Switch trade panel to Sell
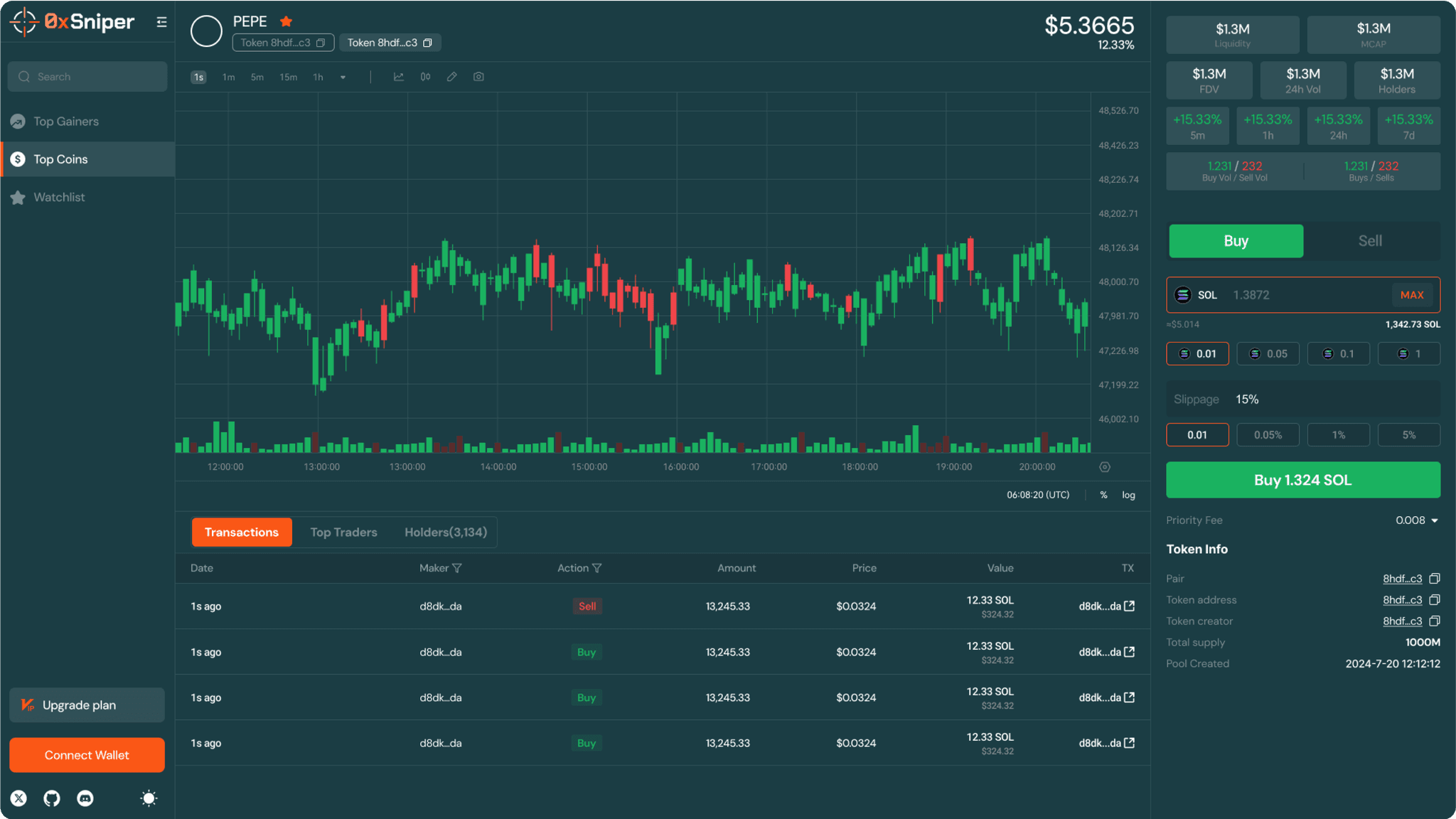This screenshot has height=819, width=1456. (x=1369, y=241)
